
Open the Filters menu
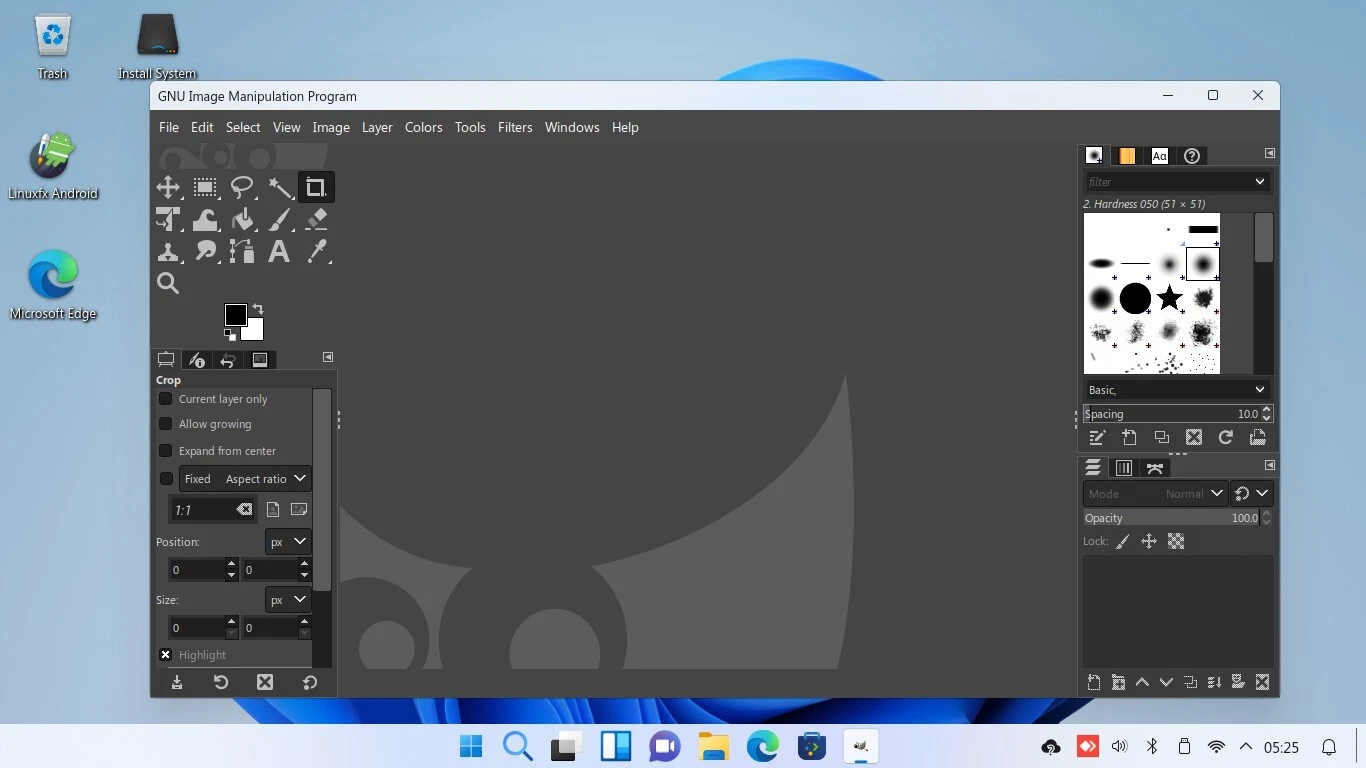point(515,127)
